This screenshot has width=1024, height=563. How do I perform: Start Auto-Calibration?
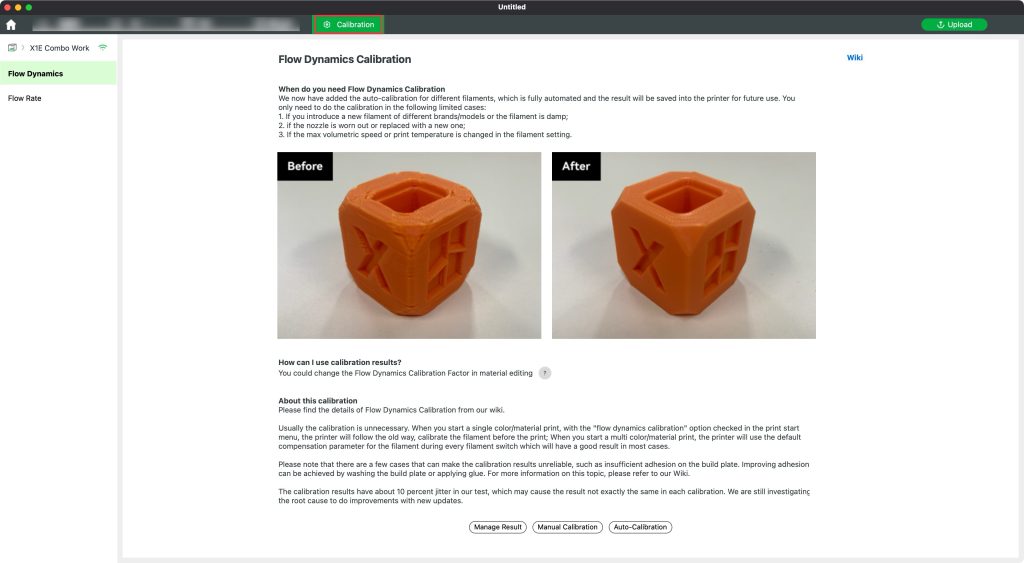tap(640, 527)
